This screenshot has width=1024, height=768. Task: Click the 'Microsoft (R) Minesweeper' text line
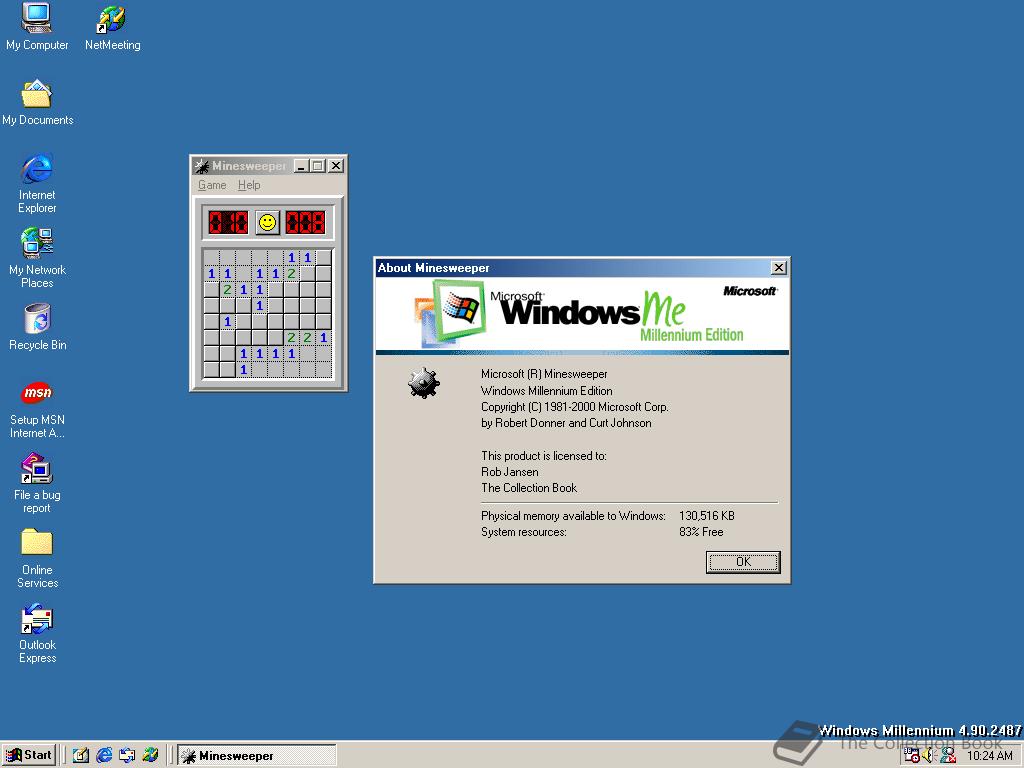(544, 374)
